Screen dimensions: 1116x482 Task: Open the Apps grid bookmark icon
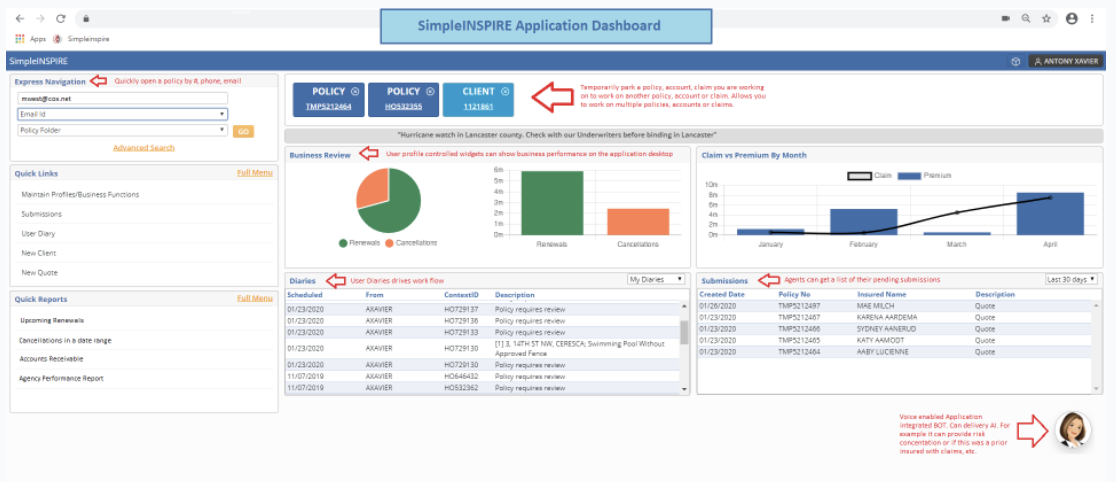[x=20, y=39]
